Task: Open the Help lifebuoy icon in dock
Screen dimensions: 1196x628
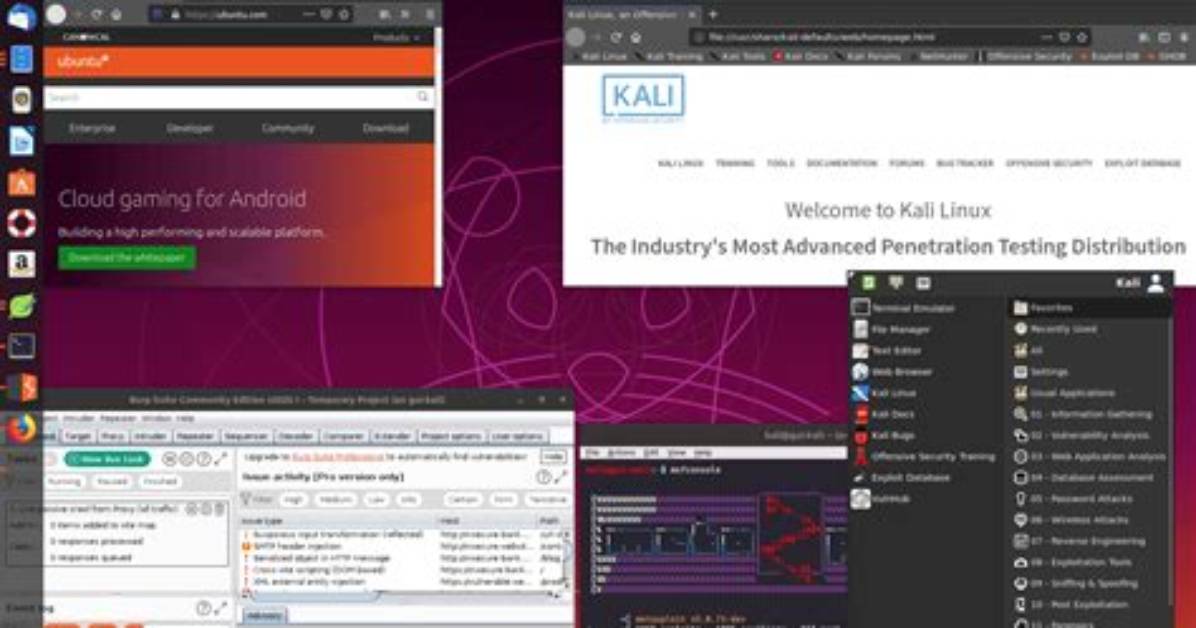Action: 21,223
